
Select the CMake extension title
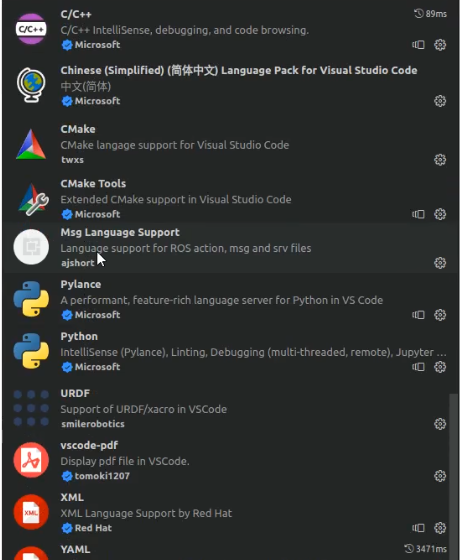coord(78,129)
